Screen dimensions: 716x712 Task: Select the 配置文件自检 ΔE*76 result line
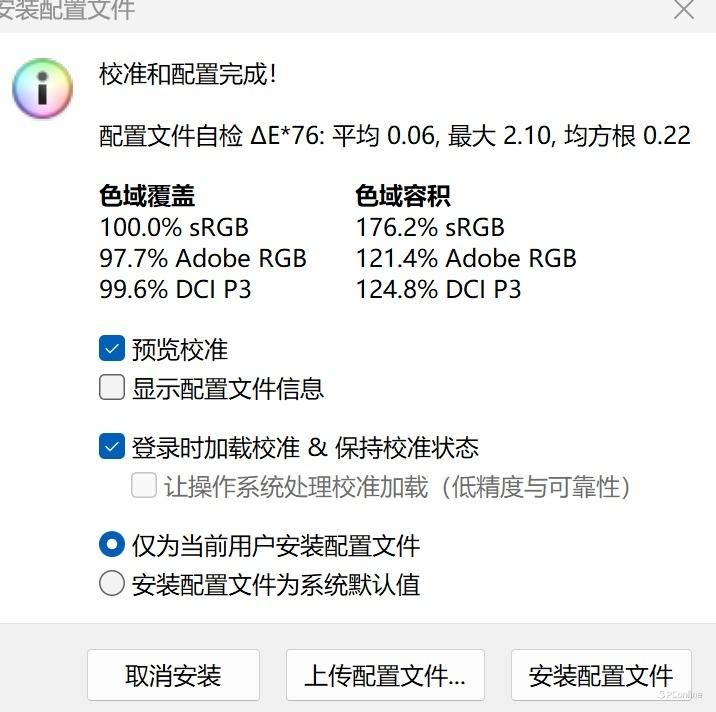(x=395, y=136)
